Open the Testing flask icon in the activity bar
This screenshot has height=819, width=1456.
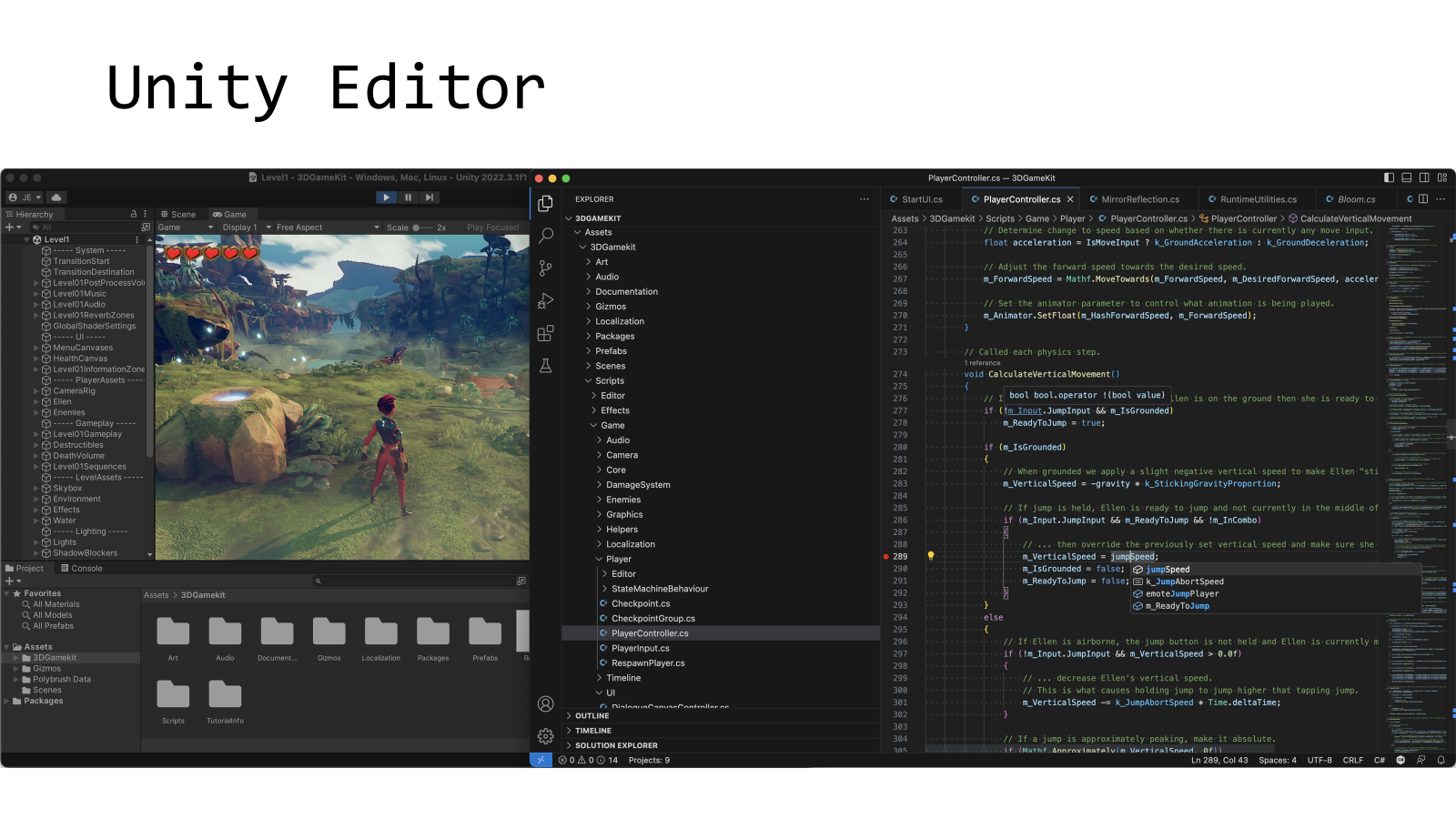pyautogui.click(x=545, y=366)
